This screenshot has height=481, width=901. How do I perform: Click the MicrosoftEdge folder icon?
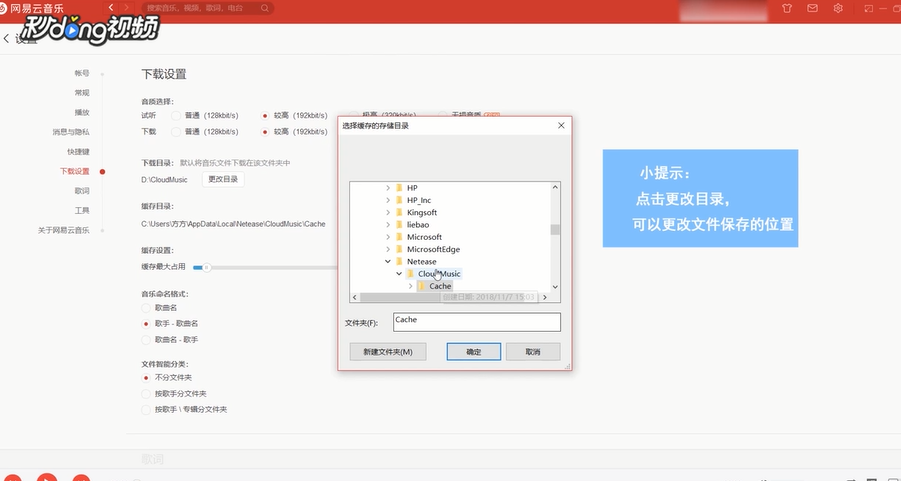(x=399, y=249)
